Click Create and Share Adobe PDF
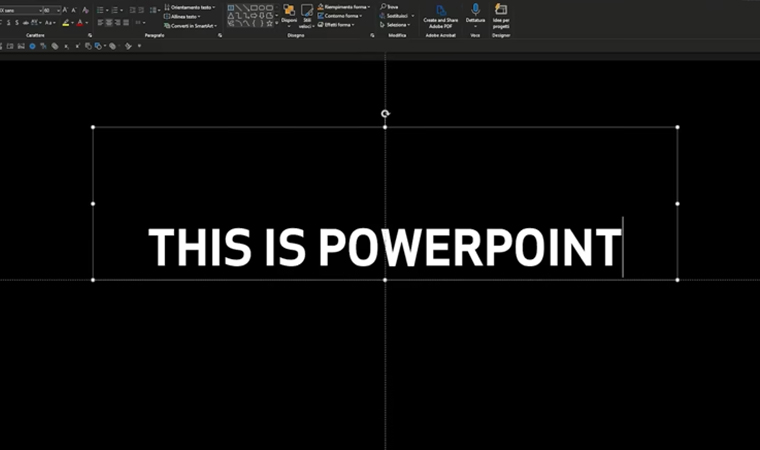Viewport: 760px width, 450px height. (441, 16)
